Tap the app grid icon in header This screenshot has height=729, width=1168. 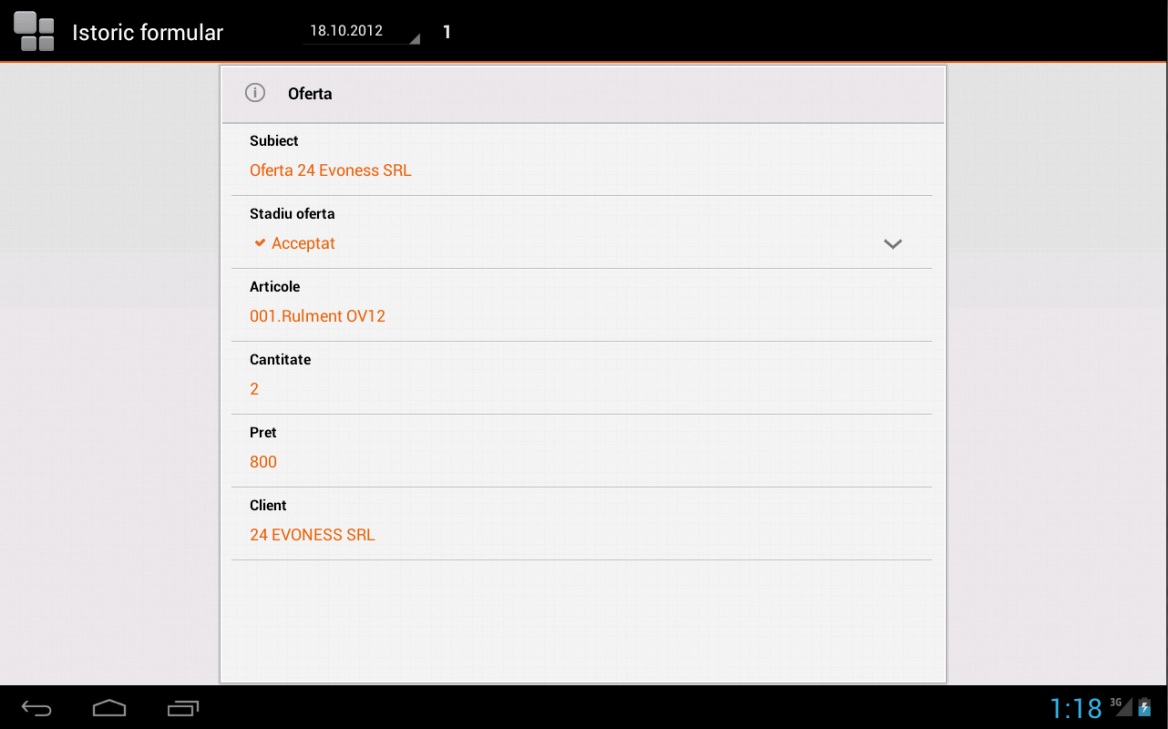click(x=34, y=31)
